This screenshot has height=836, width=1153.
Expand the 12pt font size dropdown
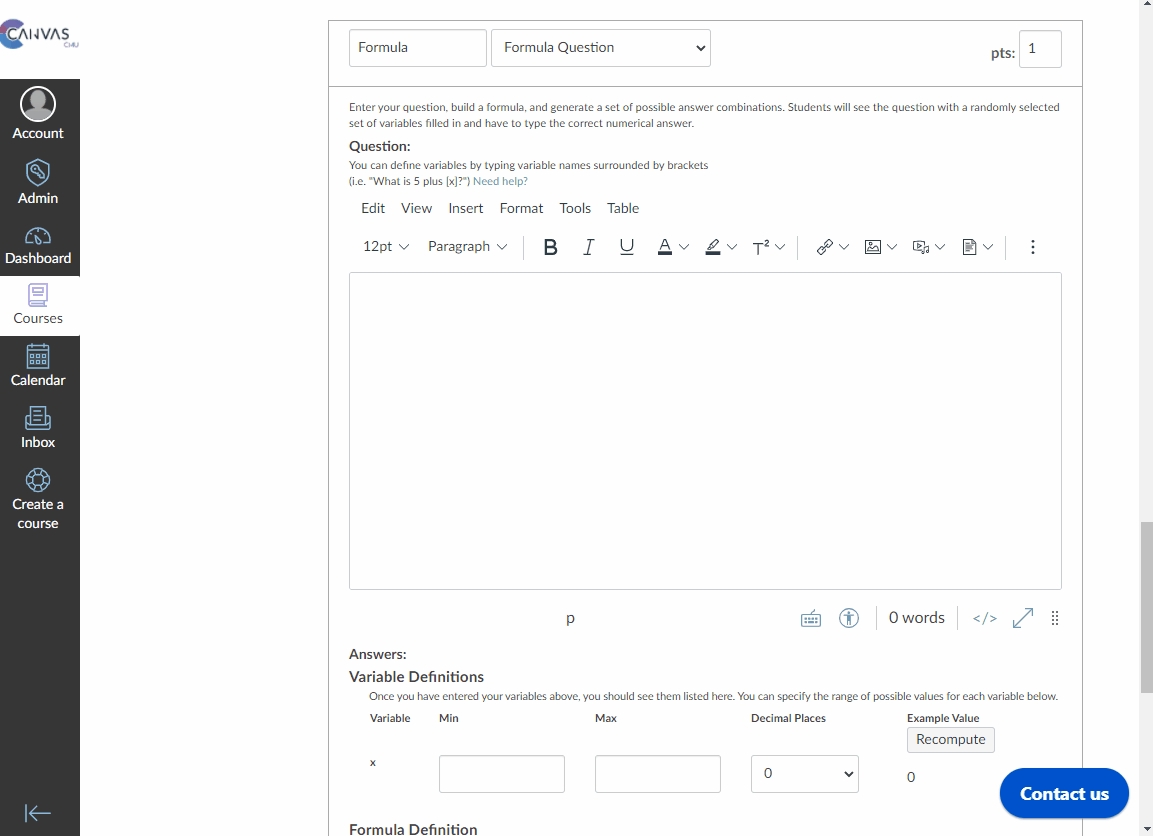click(x=386, y=247)
